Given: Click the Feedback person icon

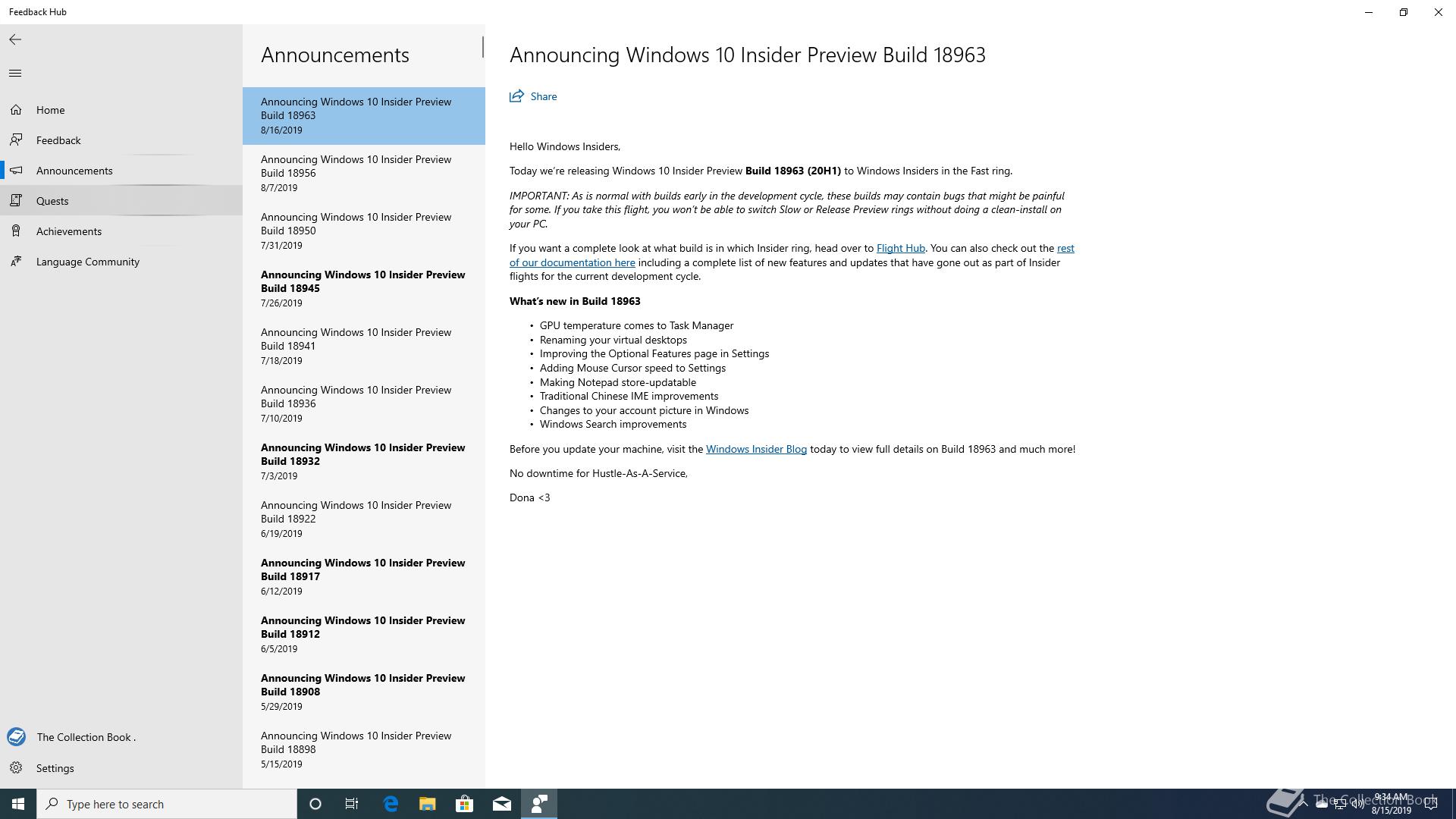Looking at the screenshot, I should (16, 140).
